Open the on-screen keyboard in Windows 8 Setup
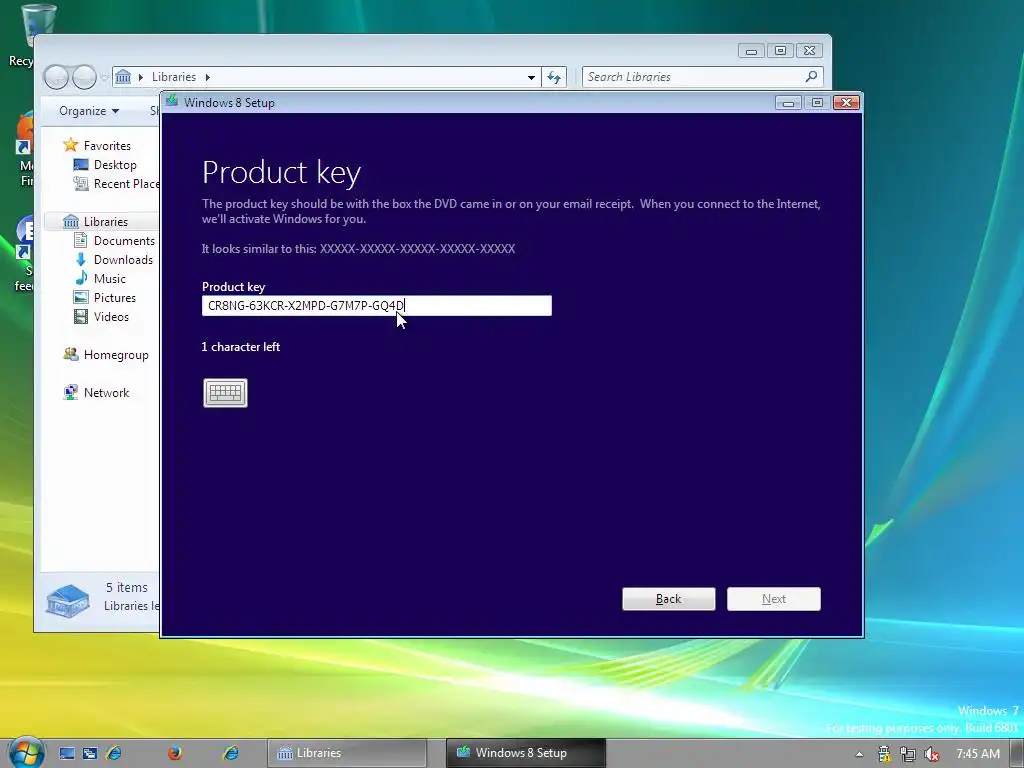The image size is (1024, 768). 225,392
